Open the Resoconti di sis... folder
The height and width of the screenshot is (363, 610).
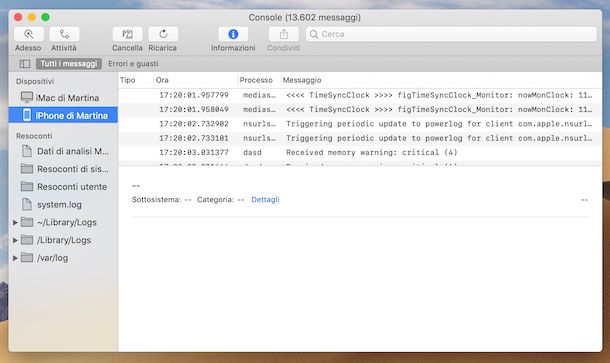pos(63,169)
